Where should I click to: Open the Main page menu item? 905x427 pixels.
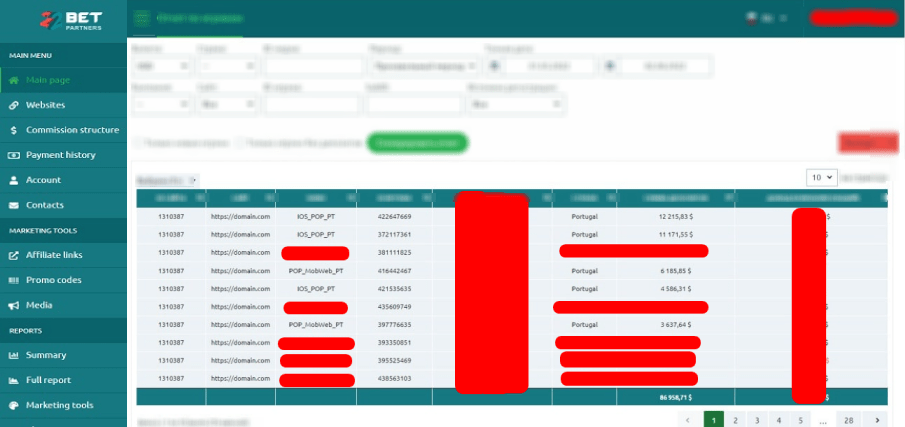46,80
